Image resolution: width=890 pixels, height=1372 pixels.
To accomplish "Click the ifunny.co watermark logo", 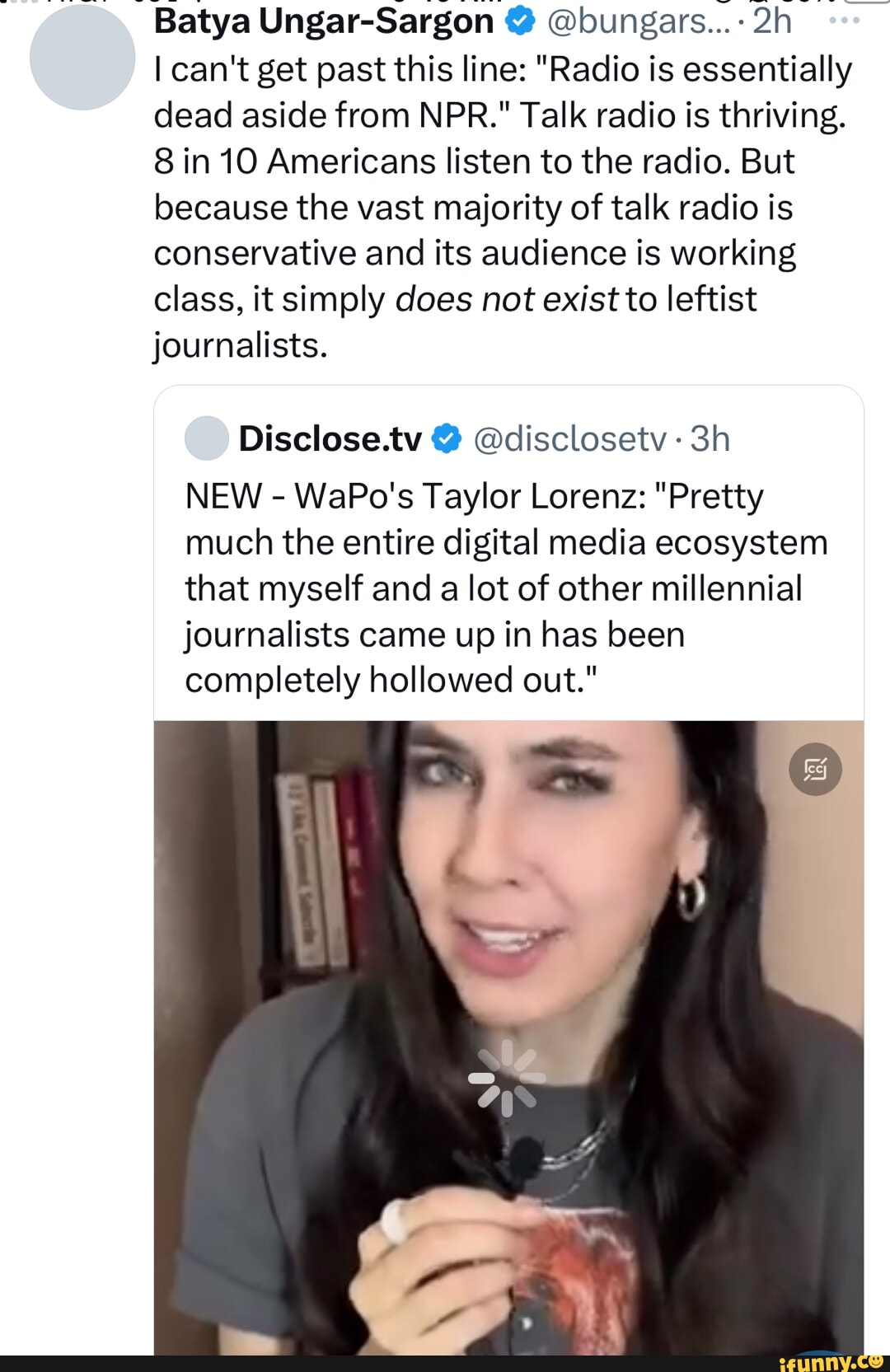I will (831, 1361).
